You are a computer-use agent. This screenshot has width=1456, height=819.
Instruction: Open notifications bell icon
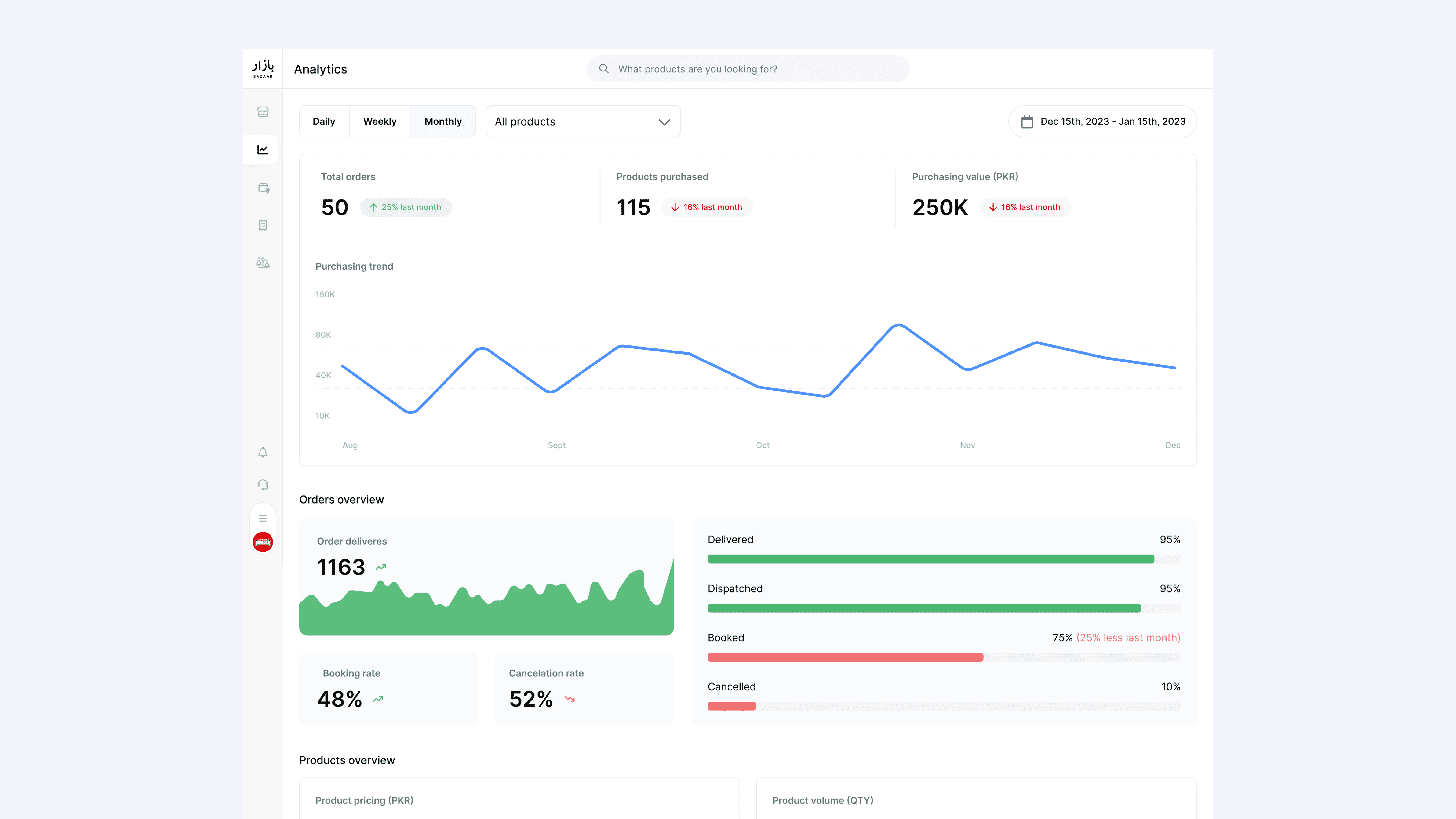pos(263,452)
